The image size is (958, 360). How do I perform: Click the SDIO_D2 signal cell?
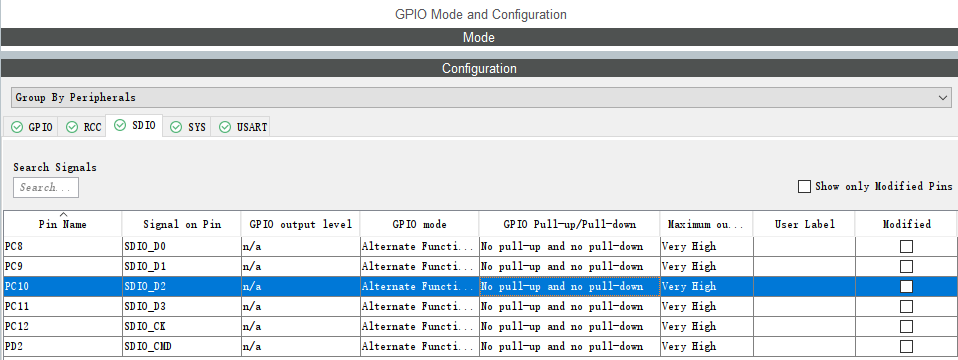pos(182,286)
